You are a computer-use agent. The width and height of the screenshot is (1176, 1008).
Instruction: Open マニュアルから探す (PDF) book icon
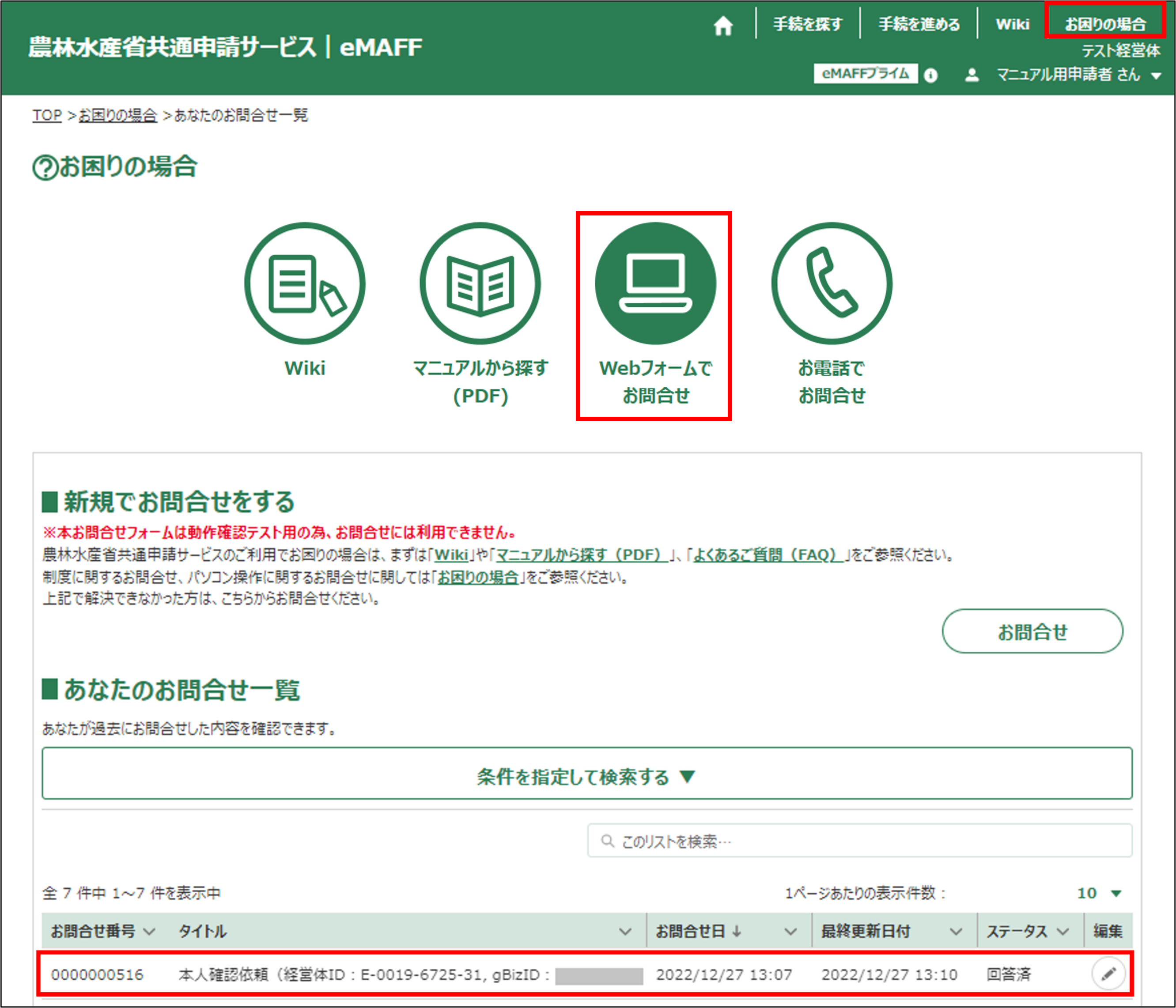click(480, 283)
